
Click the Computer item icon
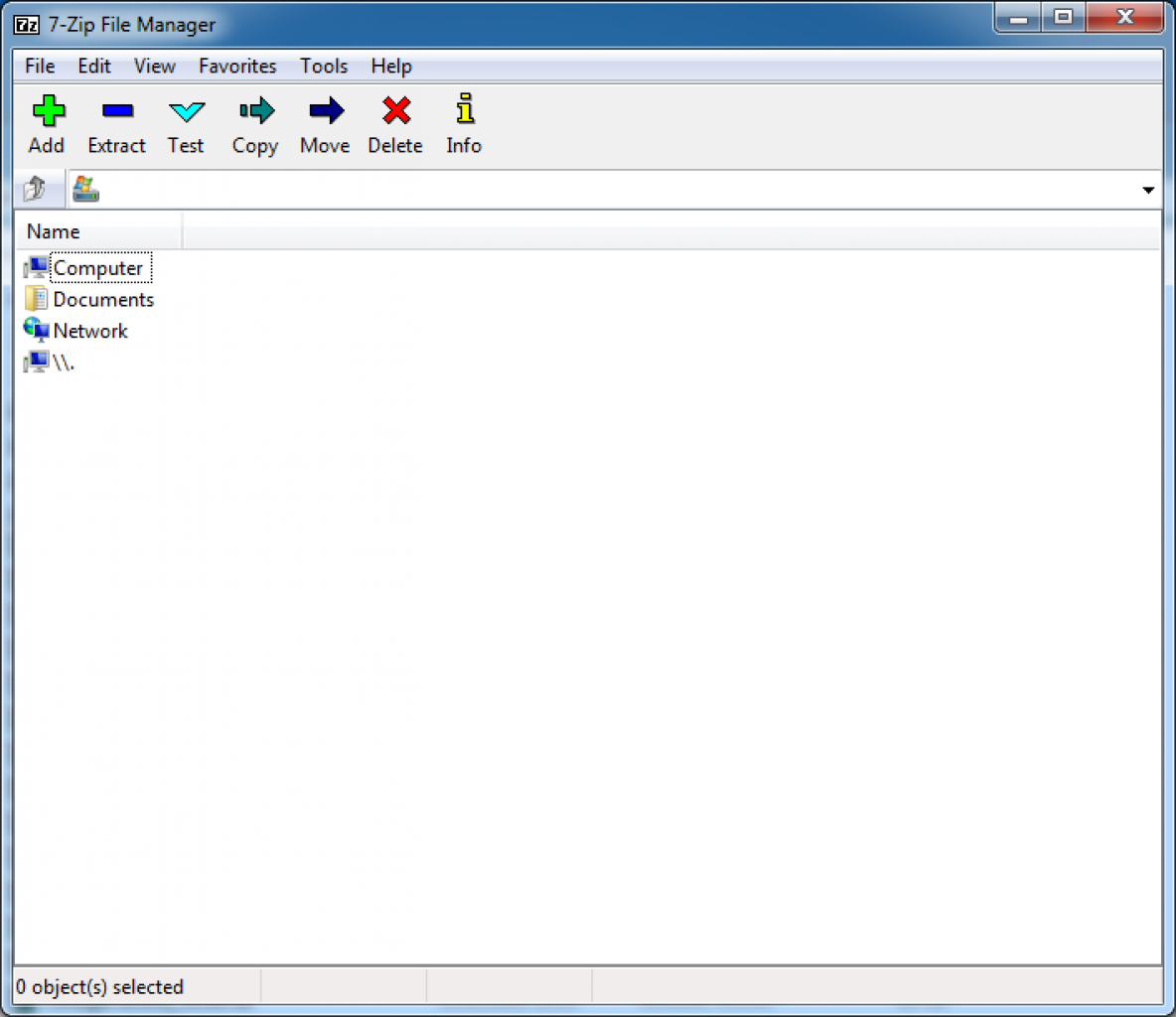(36, 268)
